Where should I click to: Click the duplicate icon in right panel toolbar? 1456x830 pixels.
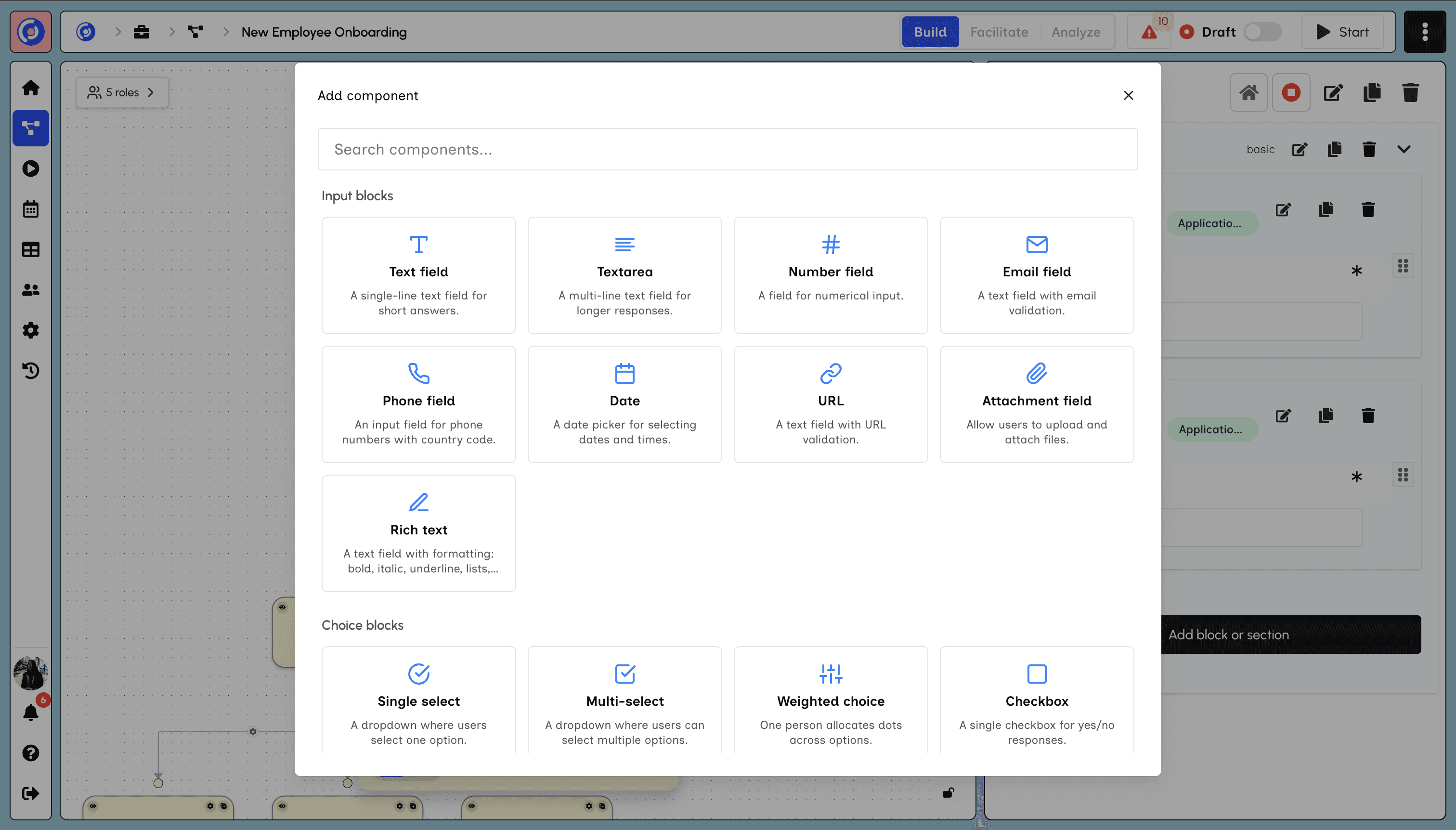click(1372, 92)
